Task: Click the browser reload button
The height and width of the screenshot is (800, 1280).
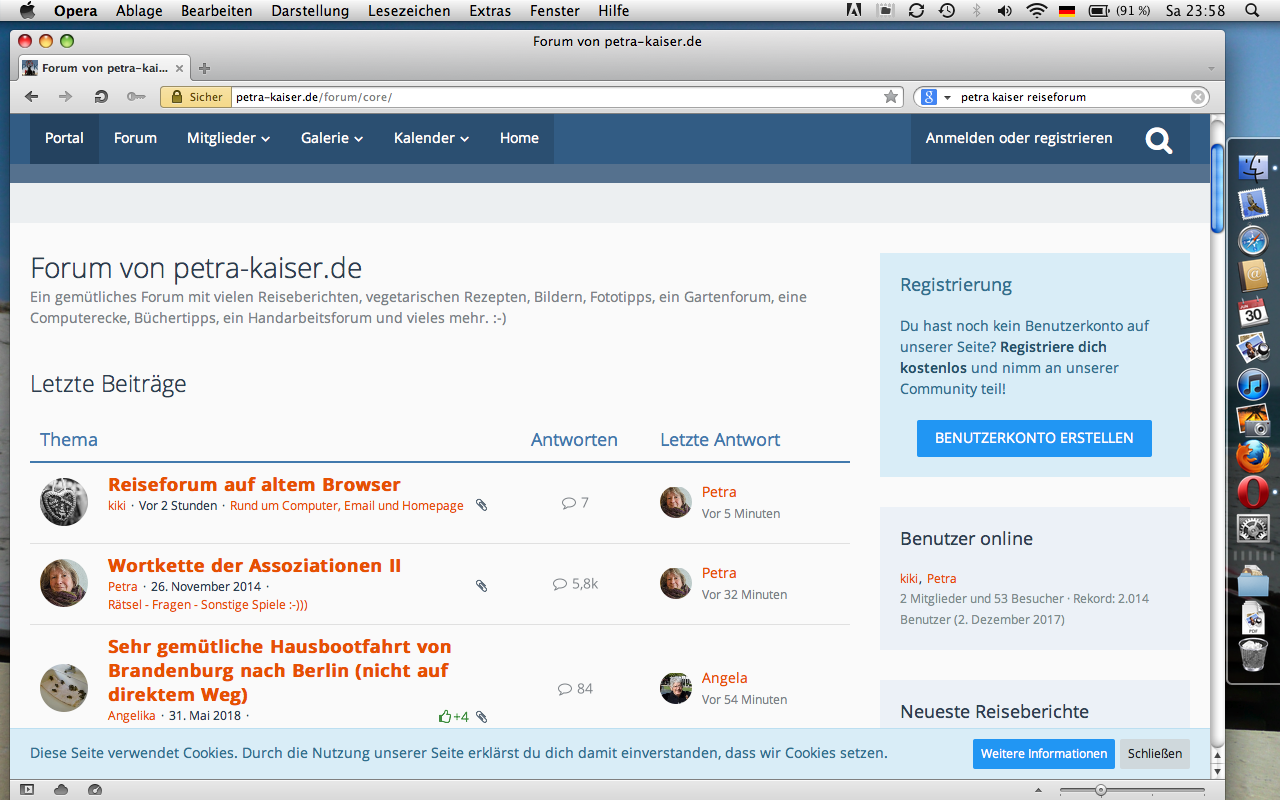Action: tap(100, 97)
